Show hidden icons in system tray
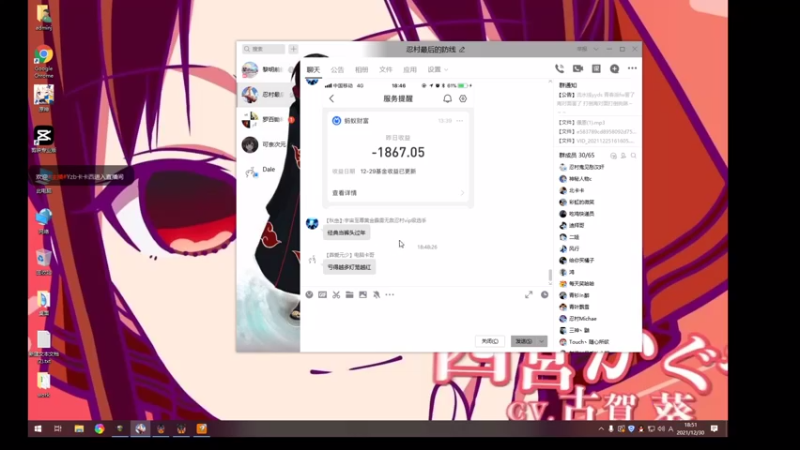The width and height of the screenshot is (800, 450). pyautogui.click(x=601, y=429)
